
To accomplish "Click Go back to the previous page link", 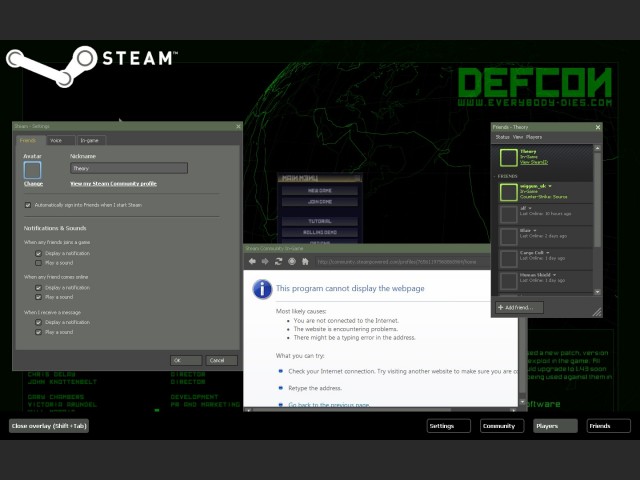I will (329, 405).
